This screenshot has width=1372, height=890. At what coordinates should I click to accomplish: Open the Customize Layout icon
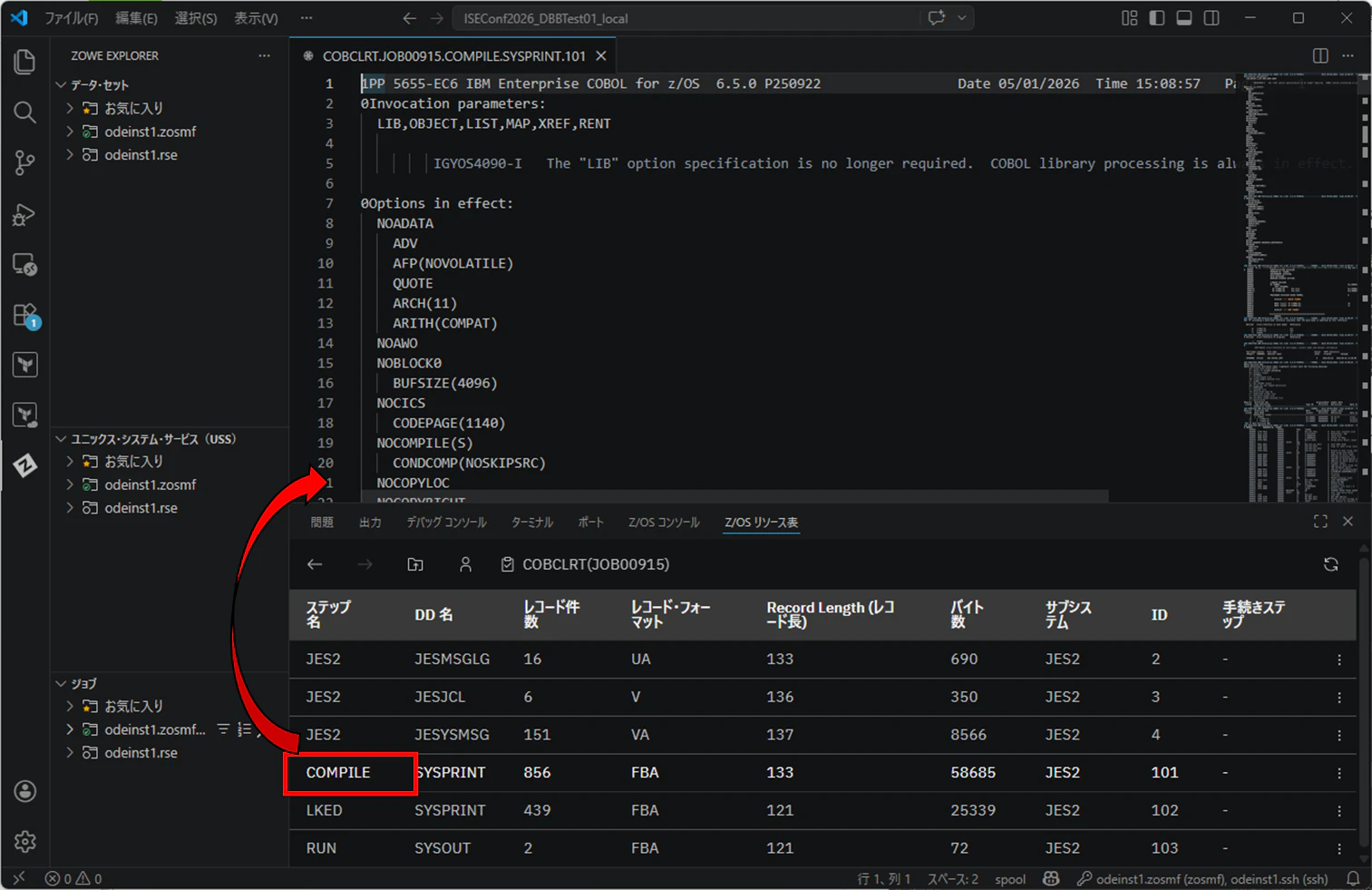[1129, 18]
